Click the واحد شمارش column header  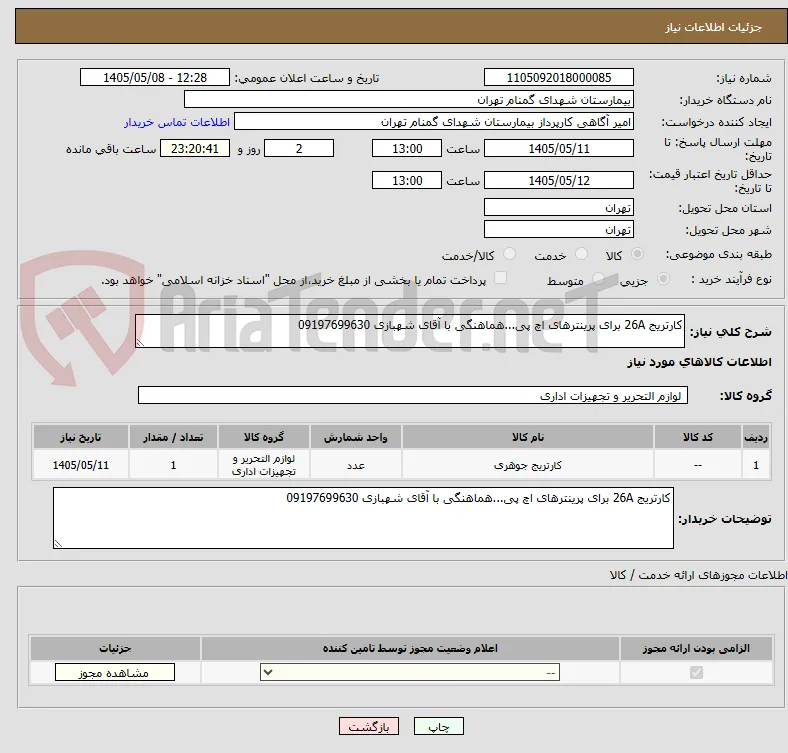tap(356, 437)
